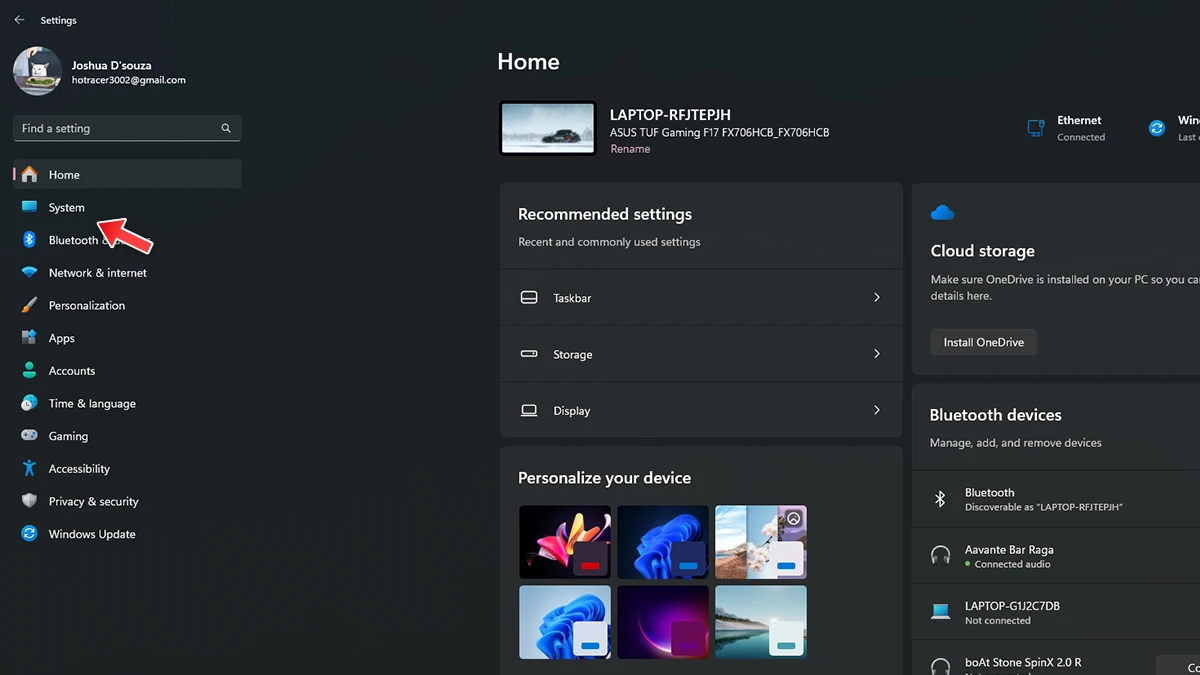The height and width of the screenshot is (675, 1200).
Task: Click inside the Find a setting search box
Action: pyautogui.click(x=127, y=128)
